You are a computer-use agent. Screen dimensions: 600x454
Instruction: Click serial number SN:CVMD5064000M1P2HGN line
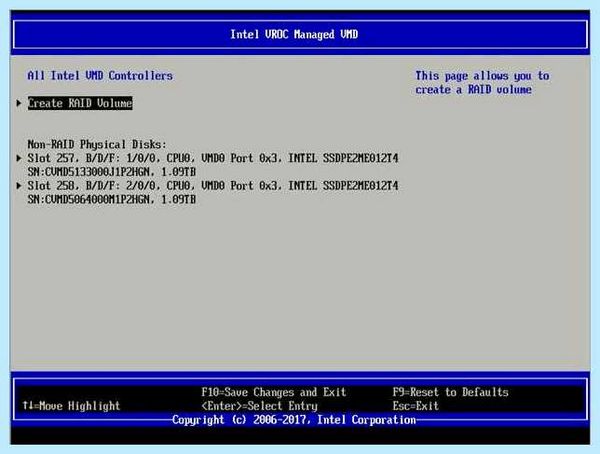point(112,199)
